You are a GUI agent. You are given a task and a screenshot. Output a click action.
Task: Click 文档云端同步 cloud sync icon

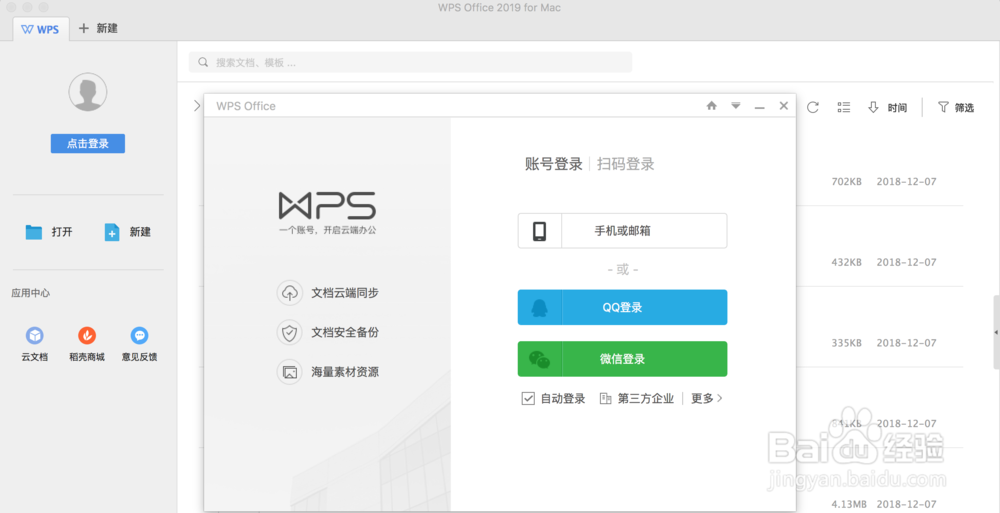[x=289, y=293]
